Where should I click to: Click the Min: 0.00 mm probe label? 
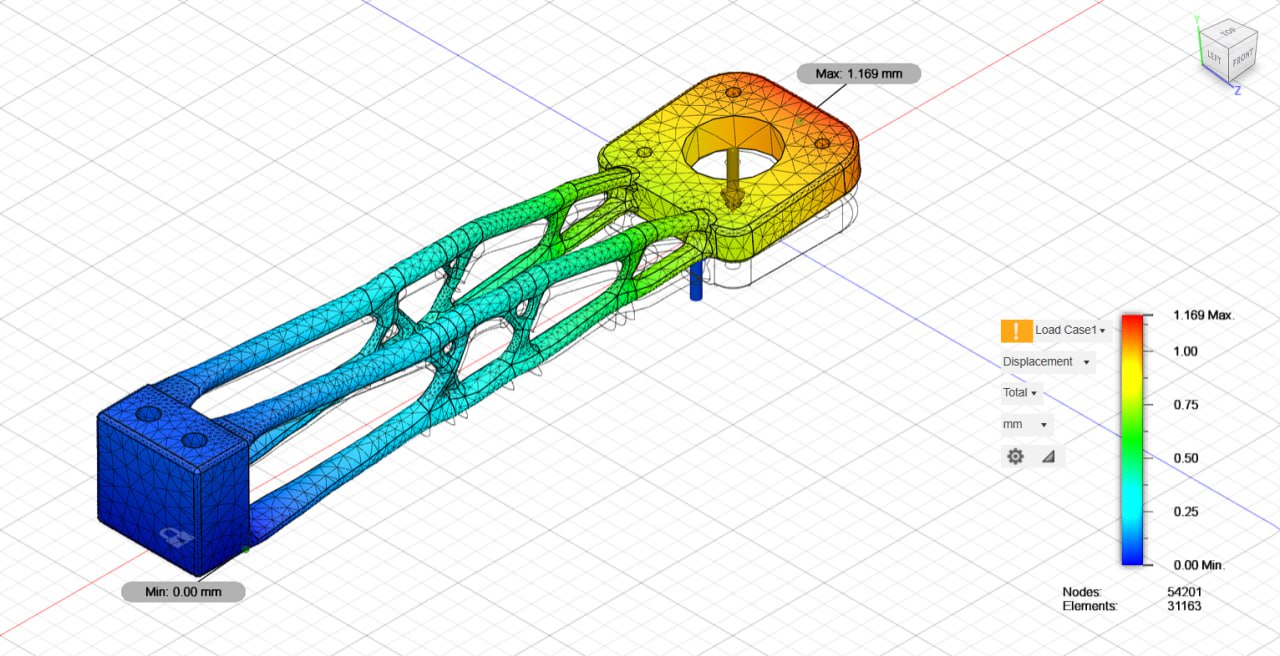[x=183, y=591]
